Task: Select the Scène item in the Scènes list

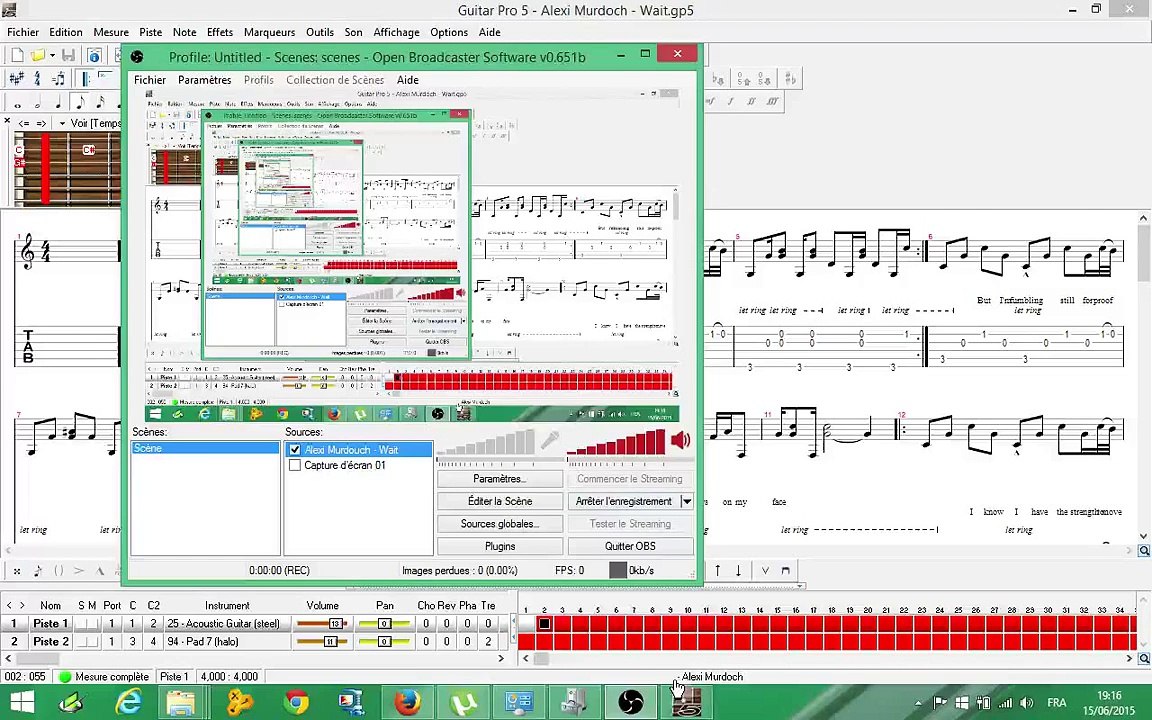Action: tap(205, 448)
